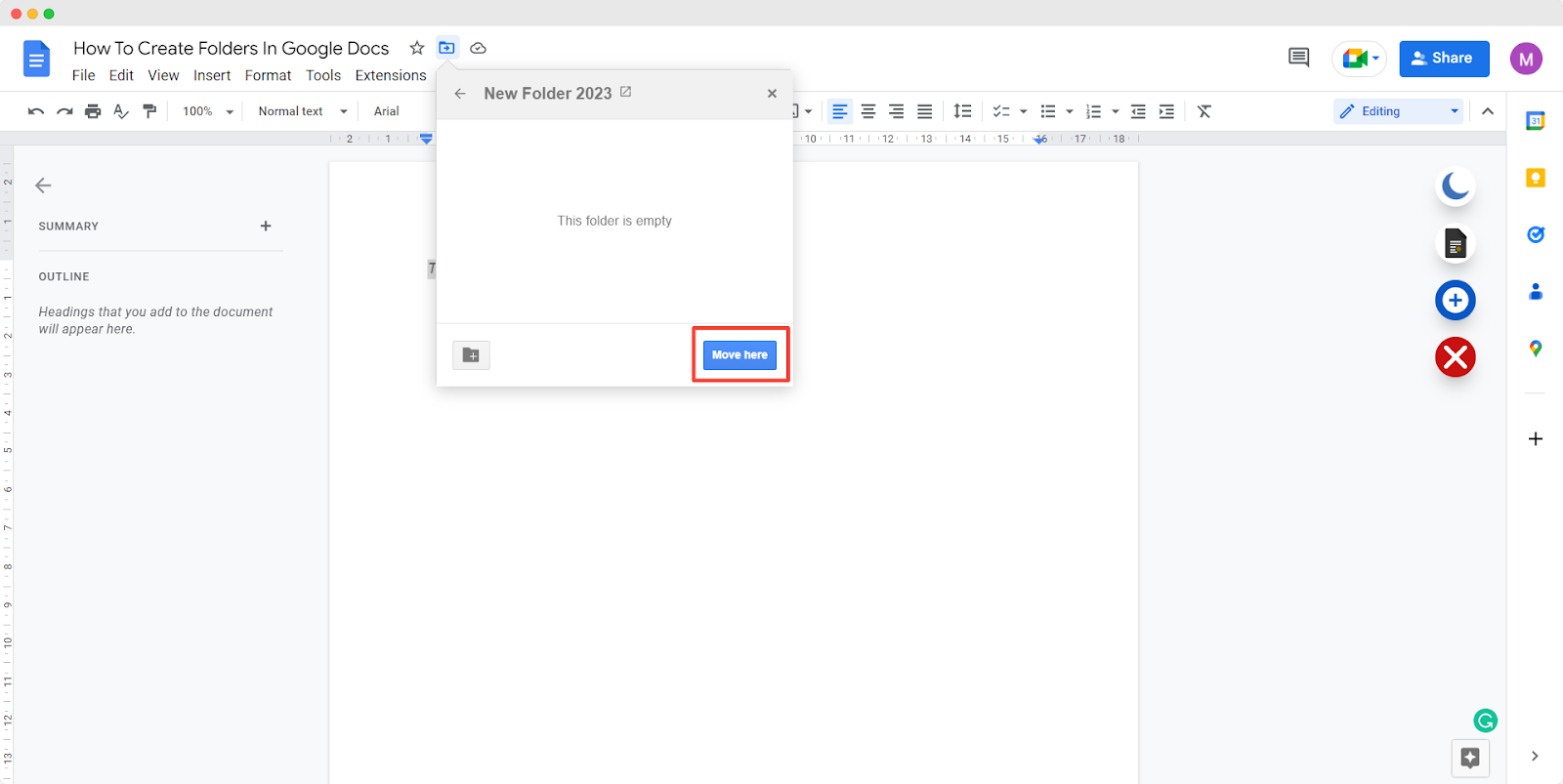Rename the document title
1563x784 pixels.
[x=232, y=48]
